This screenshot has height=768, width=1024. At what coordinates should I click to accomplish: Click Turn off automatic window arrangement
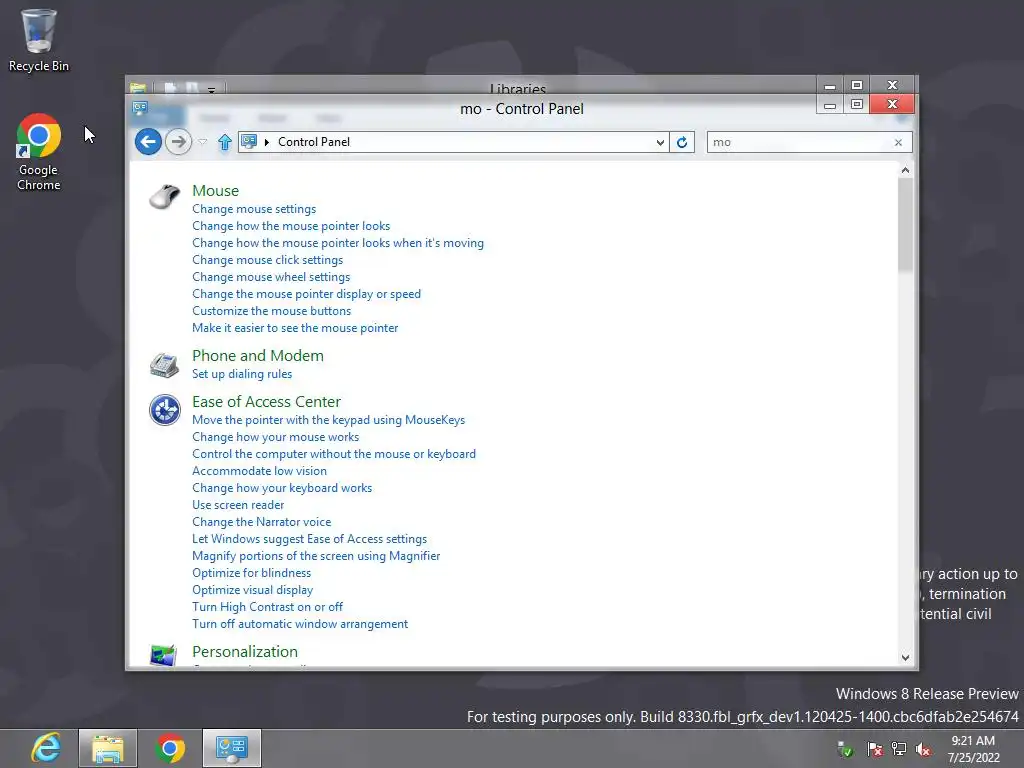coord(300,624)
